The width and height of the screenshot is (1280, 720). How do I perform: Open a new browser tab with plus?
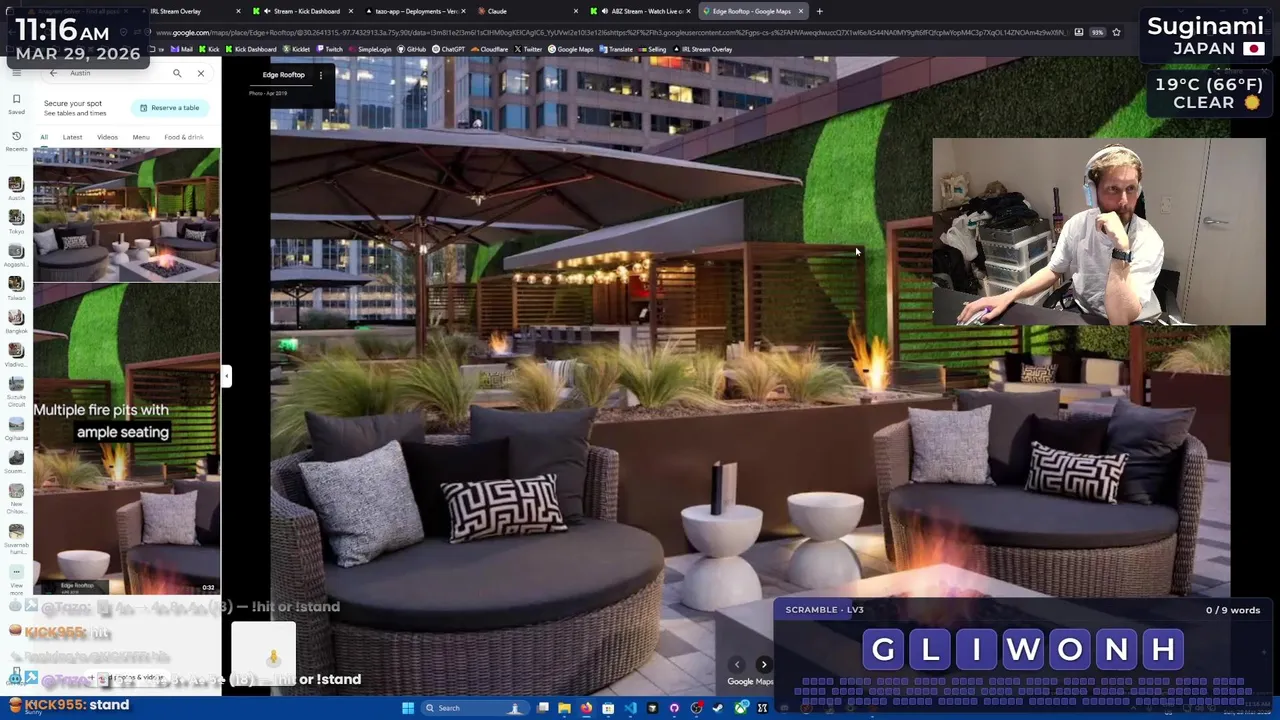click(x=819, y=11)
